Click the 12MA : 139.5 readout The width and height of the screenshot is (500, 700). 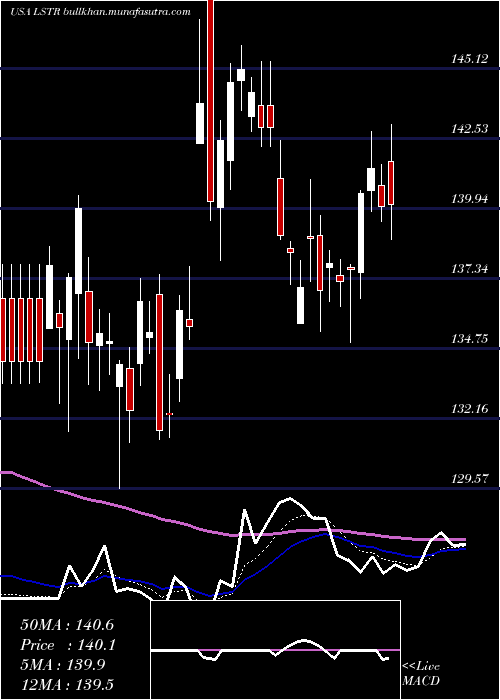[x=69, y=684]
